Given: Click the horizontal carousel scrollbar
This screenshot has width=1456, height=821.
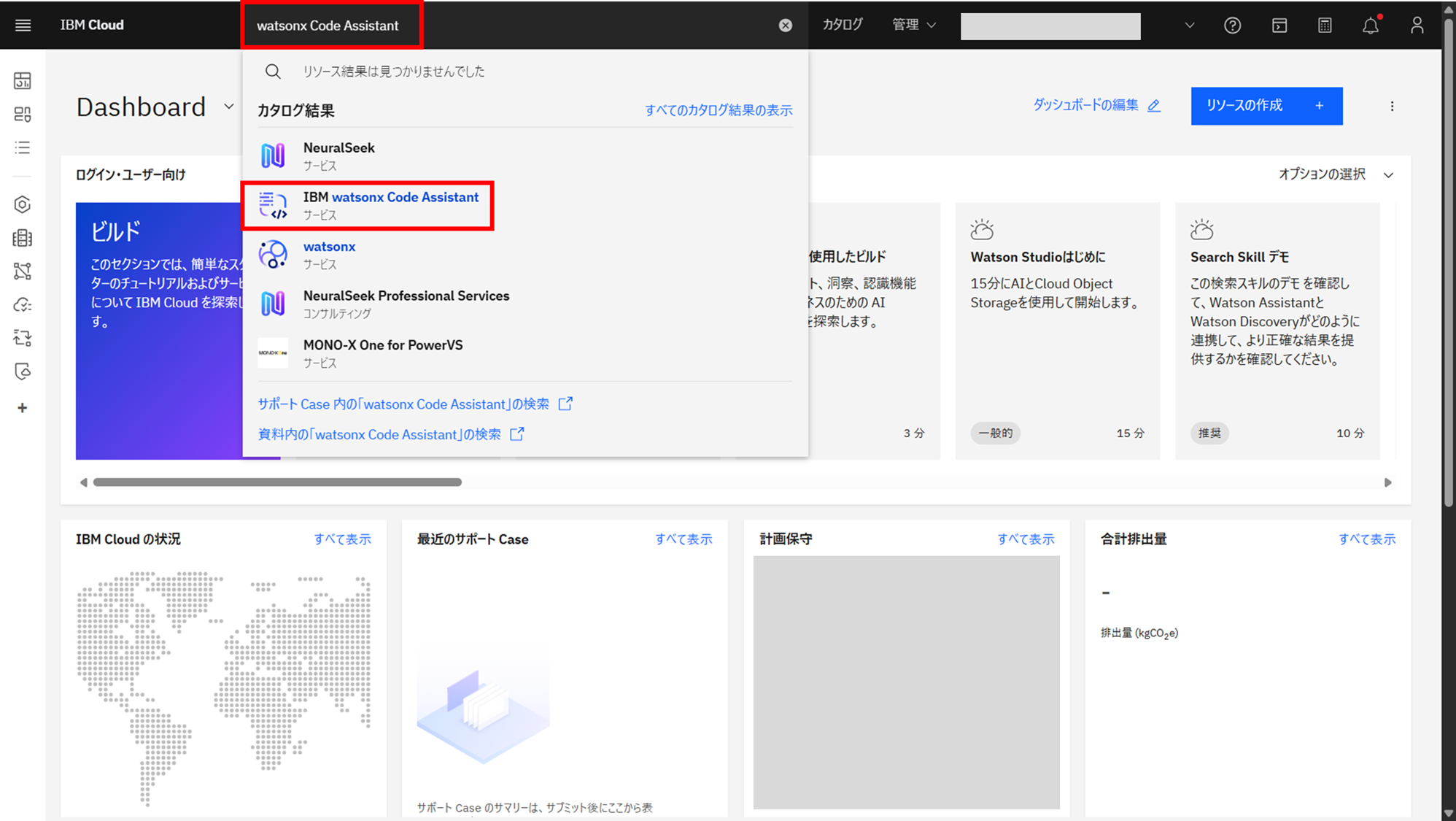Looking at the screenshot, I should [x=277, y=482].
